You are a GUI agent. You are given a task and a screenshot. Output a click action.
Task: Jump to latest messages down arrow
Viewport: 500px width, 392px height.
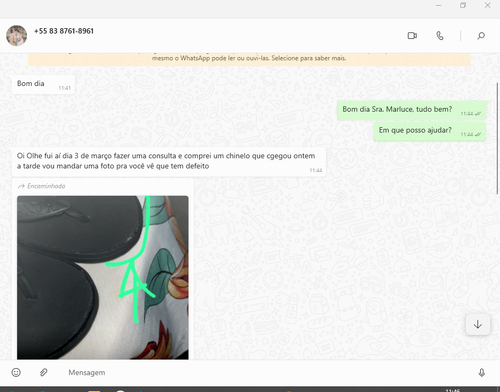[478, 324]
